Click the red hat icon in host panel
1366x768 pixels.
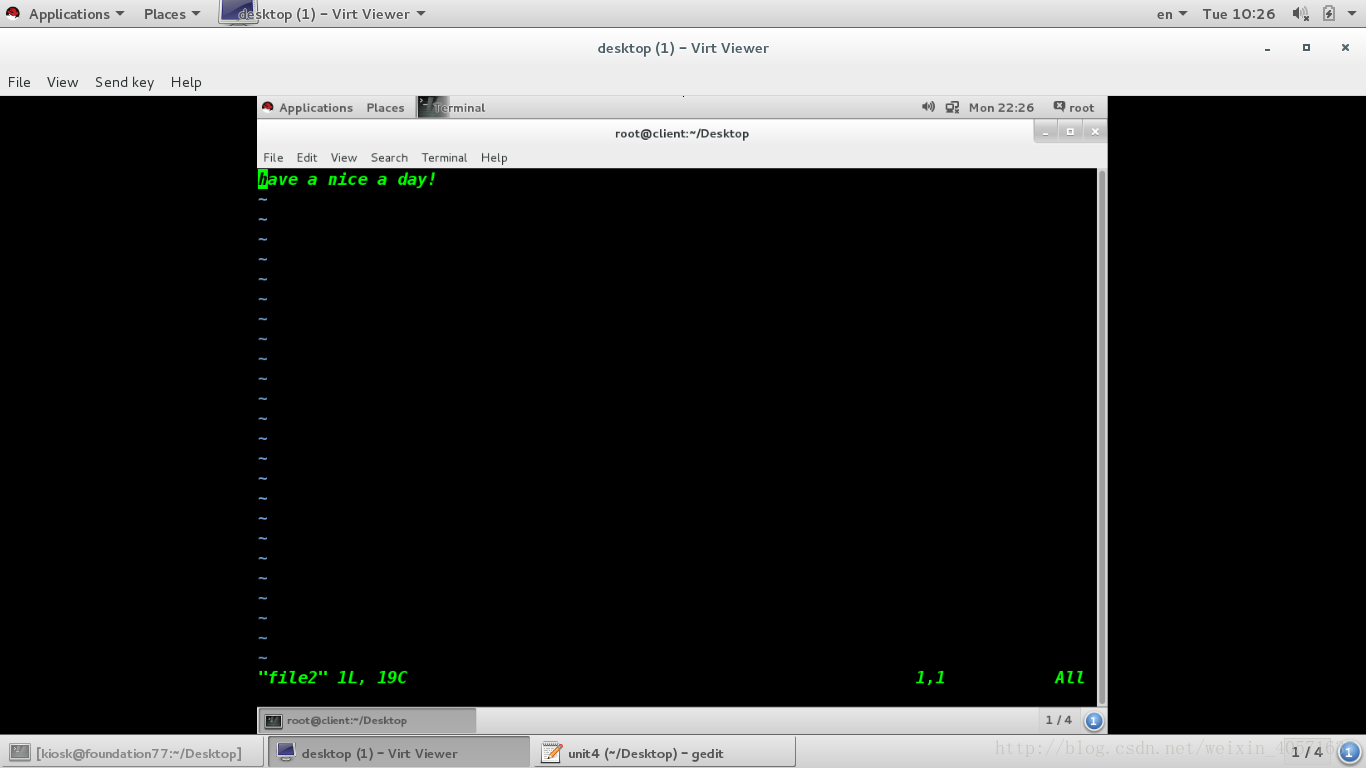click(x=13, y=14)
